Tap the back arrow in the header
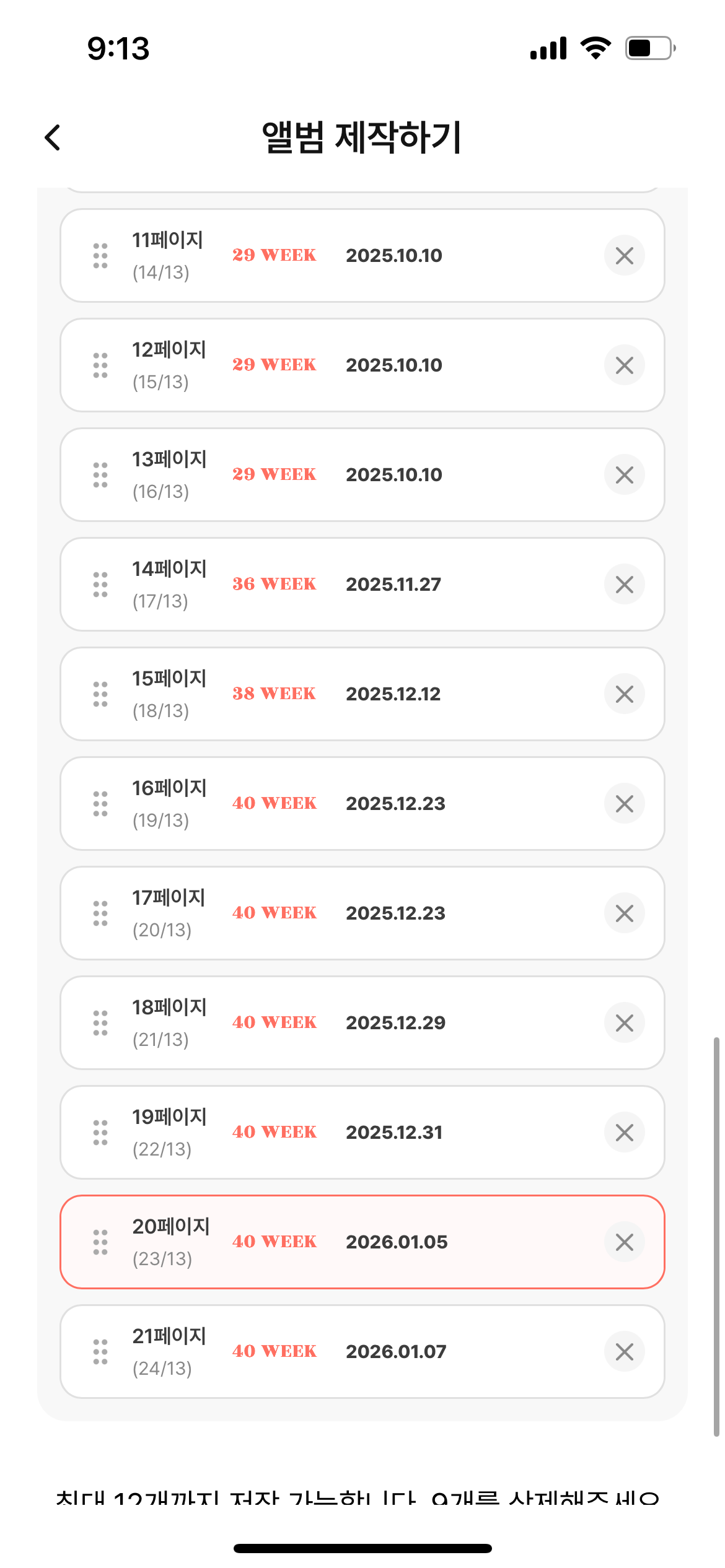 click(x=53, y=137)
